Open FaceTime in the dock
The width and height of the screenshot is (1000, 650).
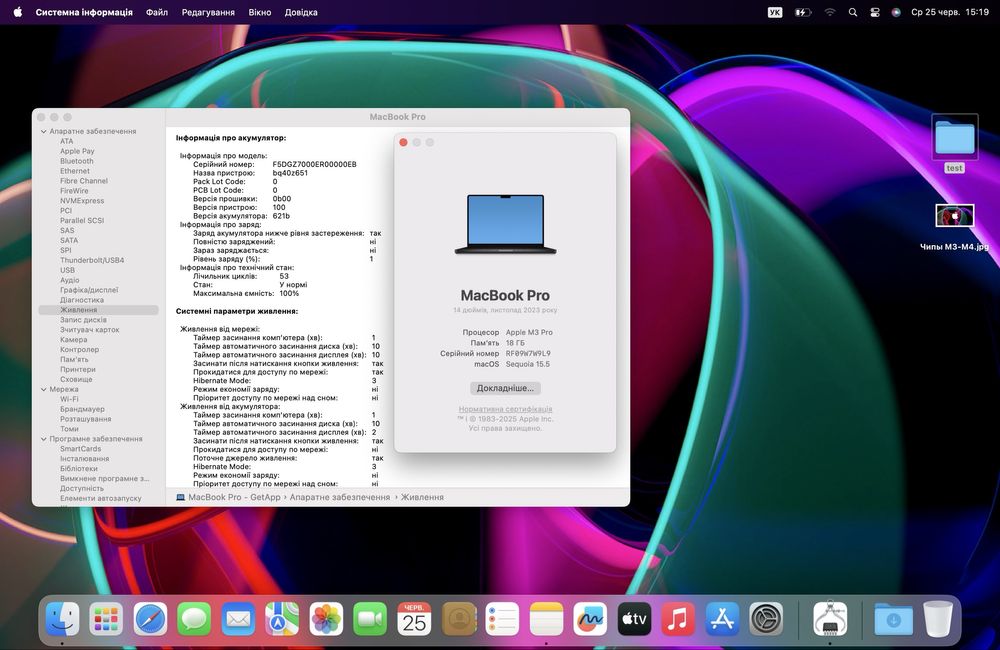(370, 618)
